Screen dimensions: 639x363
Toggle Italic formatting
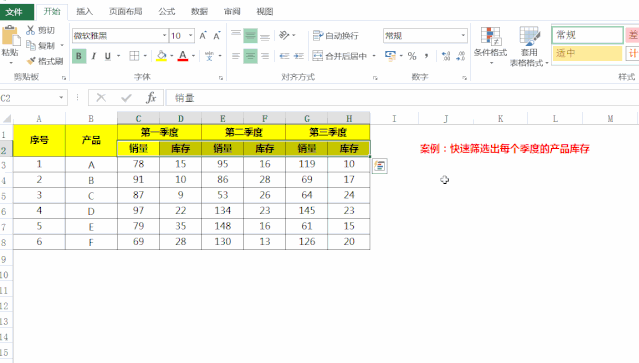tap(94, 56)
